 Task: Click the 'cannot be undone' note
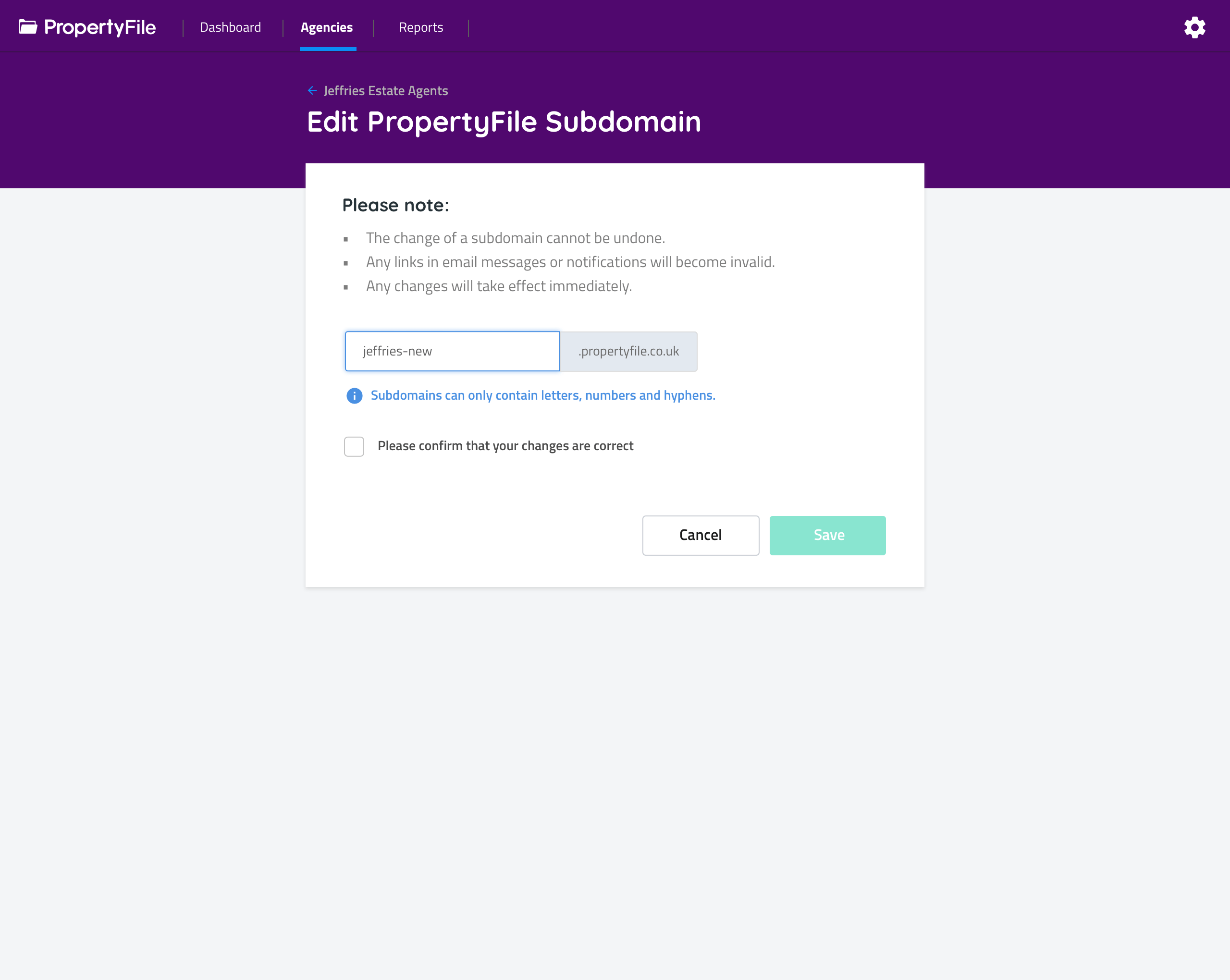click(515, 238)
